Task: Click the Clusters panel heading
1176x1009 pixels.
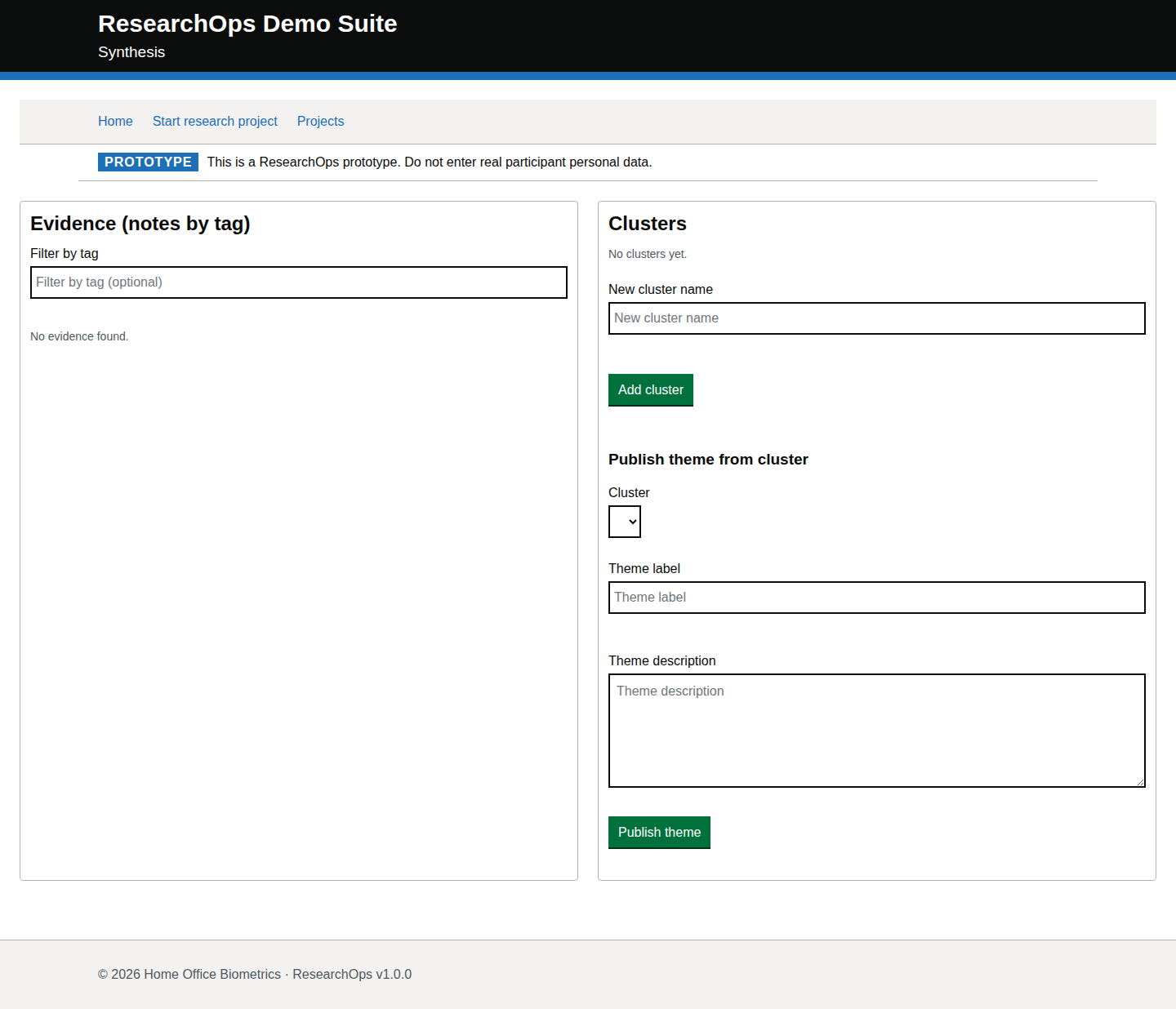Action: pyautogui.click(x=648, y=224)
